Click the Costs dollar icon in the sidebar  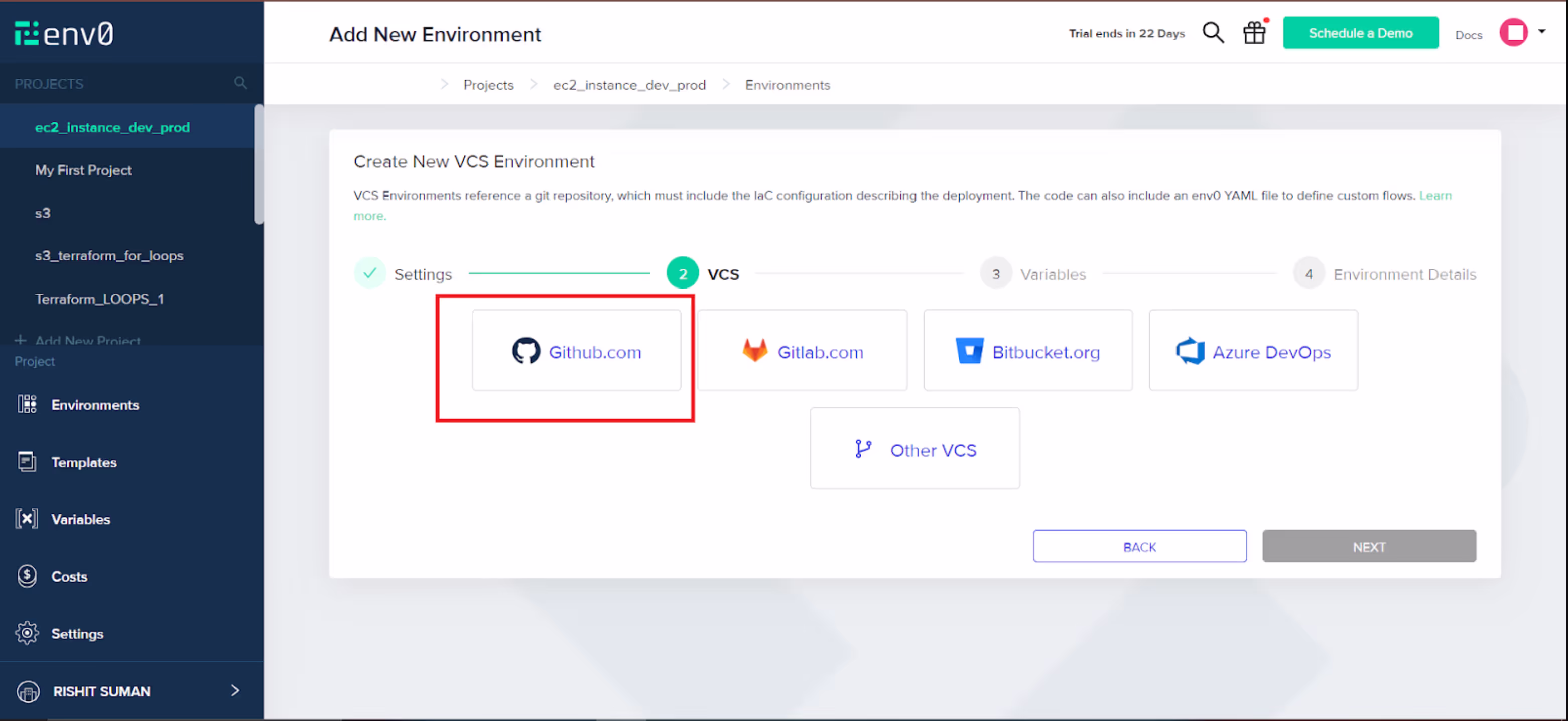tap(27, 575)
